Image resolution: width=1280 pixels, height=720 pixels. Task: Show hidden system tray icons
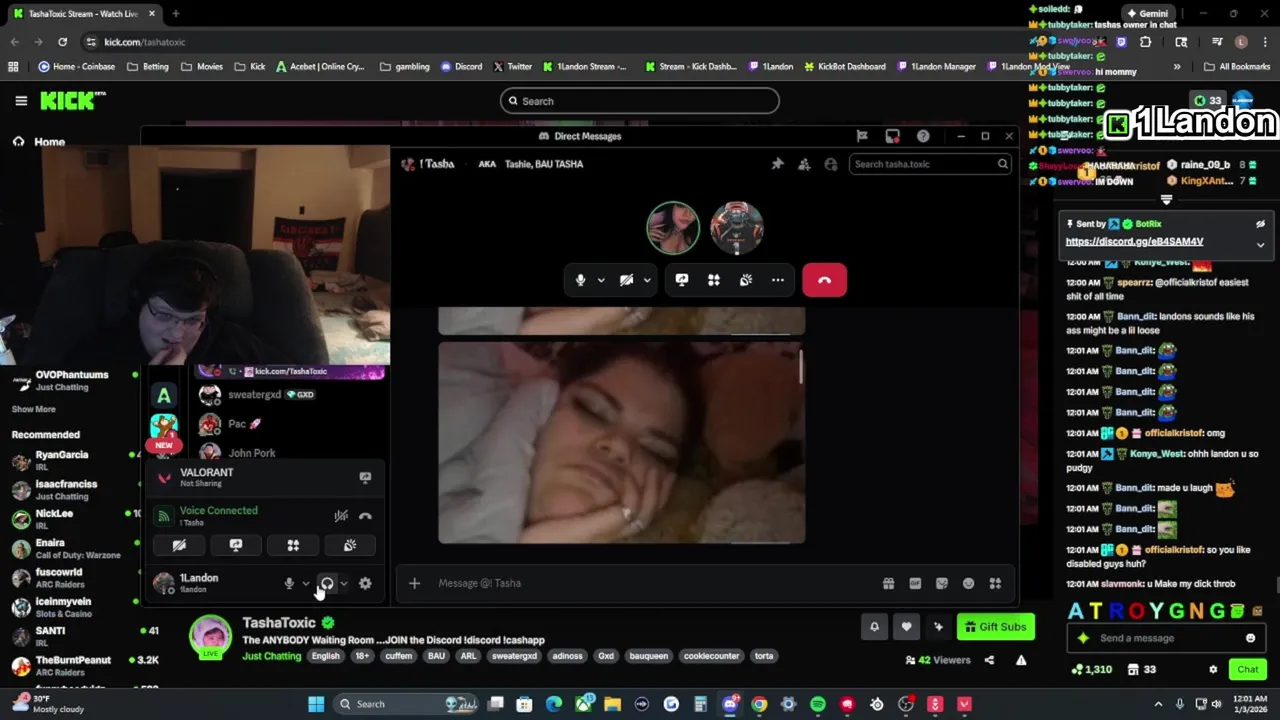1158,704
